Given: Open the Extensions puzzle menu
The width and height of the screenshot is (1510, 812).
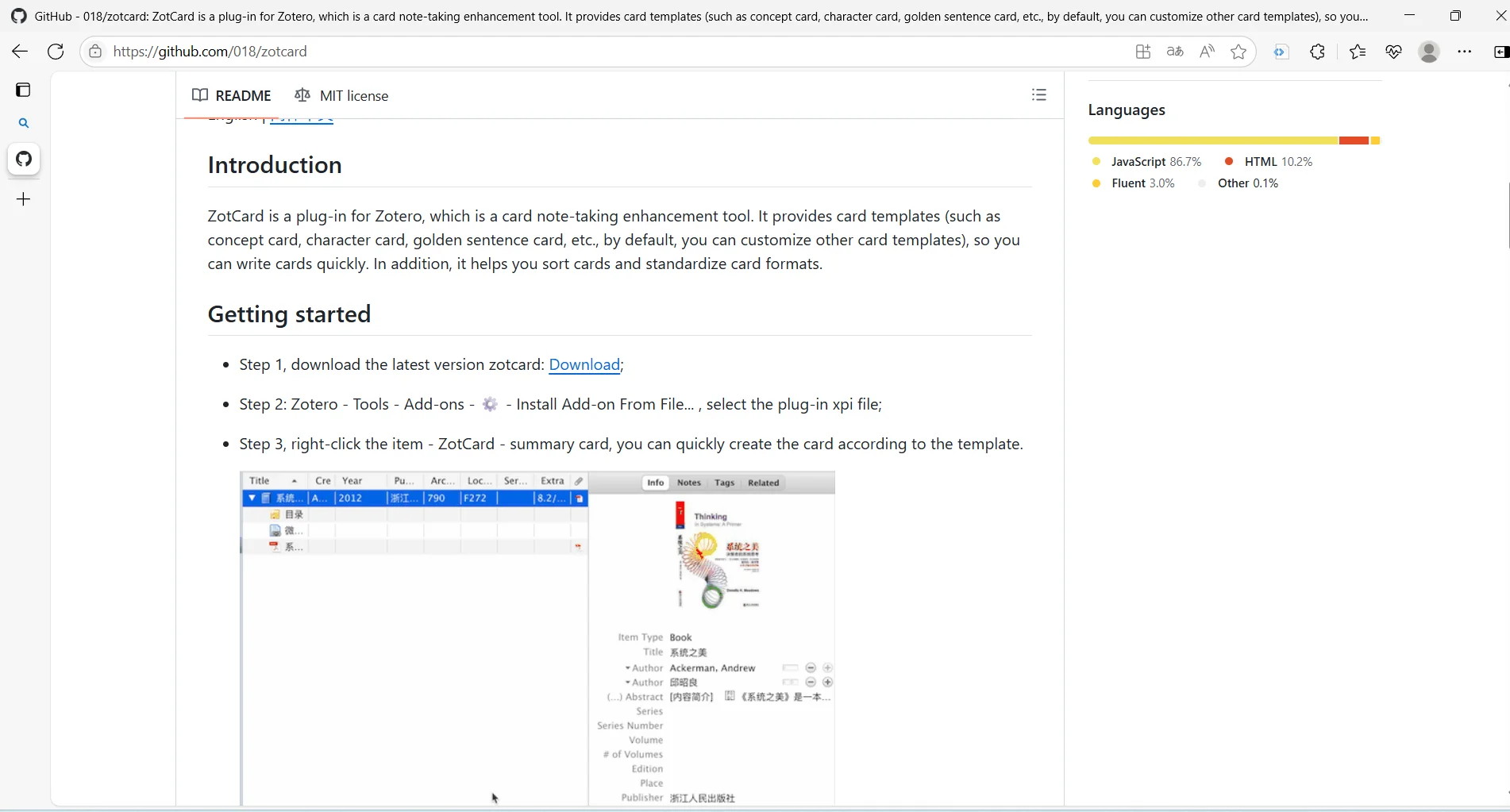Looking at the screenshot, I should coord(1317,52).
